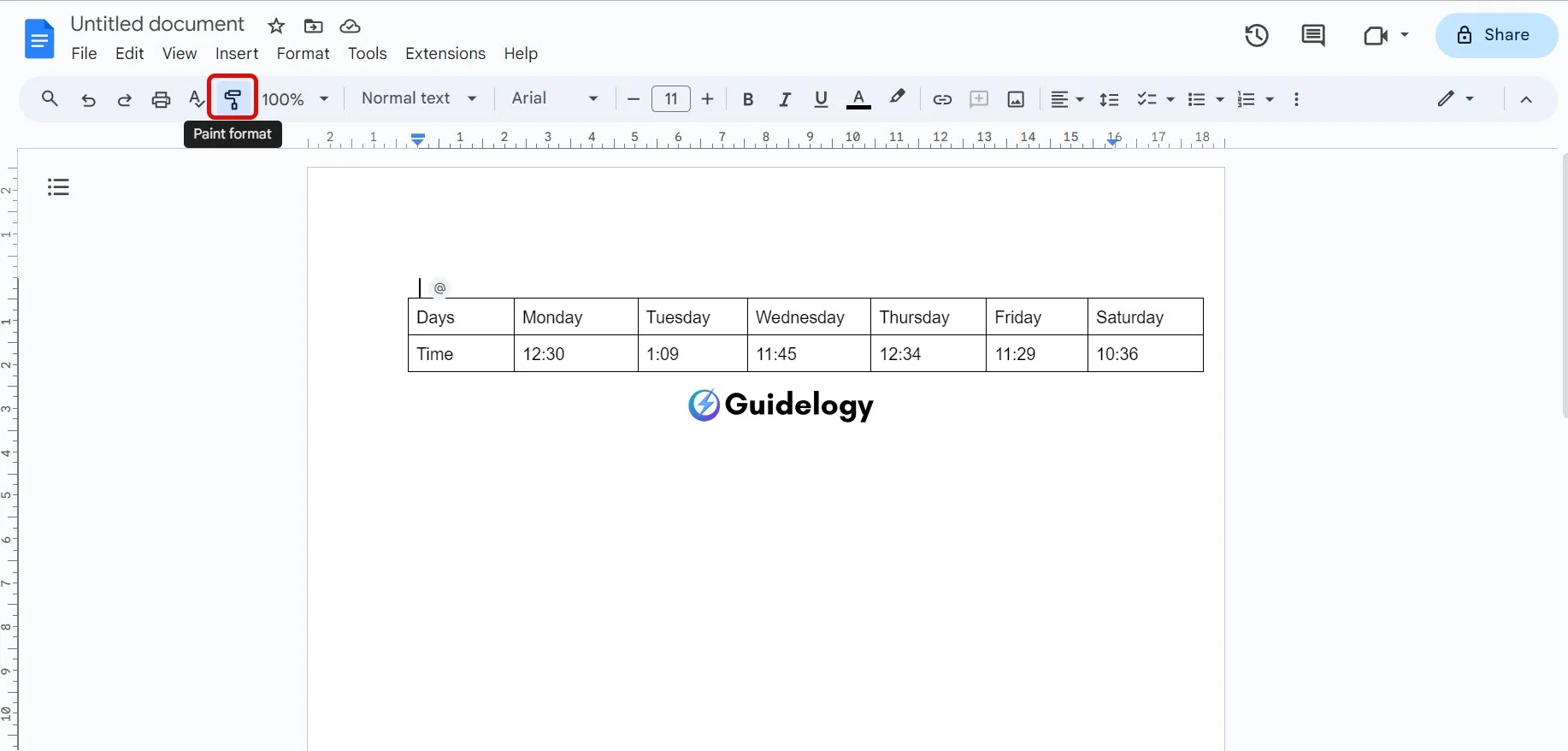Open the text alignment dropdown
The height and width of the screenshot is (751, 1568).
pos(1067,99)
